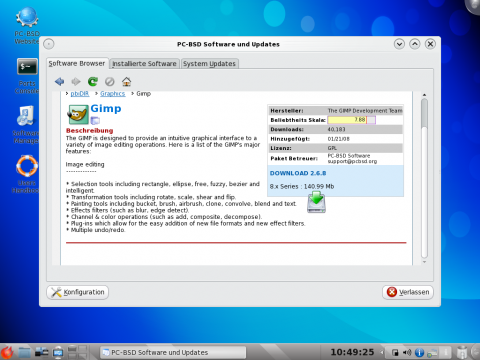Click the network devices icon in panel

(x=42, y=352)
